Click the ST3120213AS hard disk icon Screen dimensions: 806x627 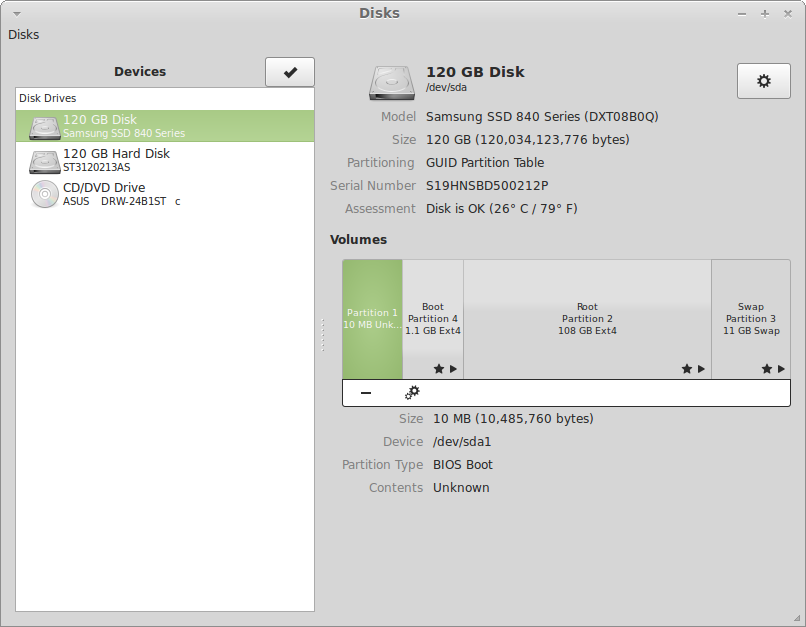point(45,161)
